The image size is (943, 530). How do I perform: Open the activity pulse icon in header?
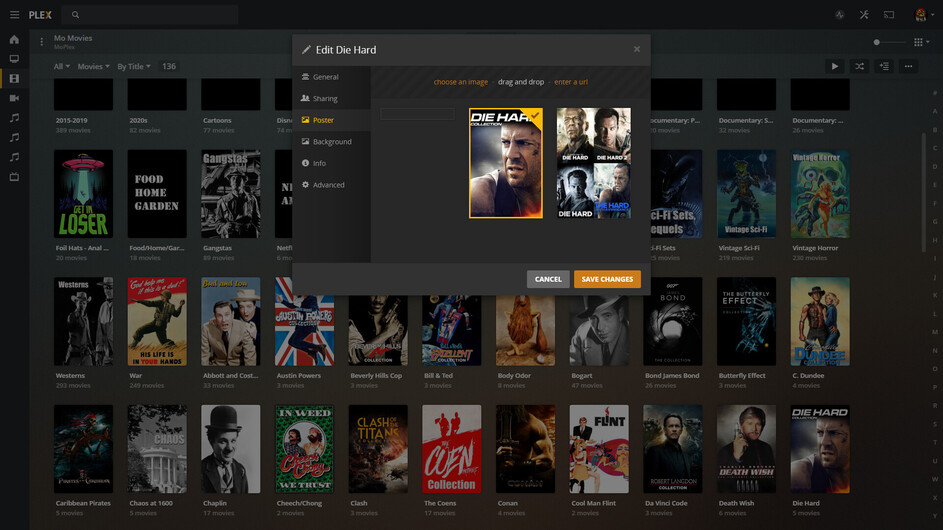840,14
